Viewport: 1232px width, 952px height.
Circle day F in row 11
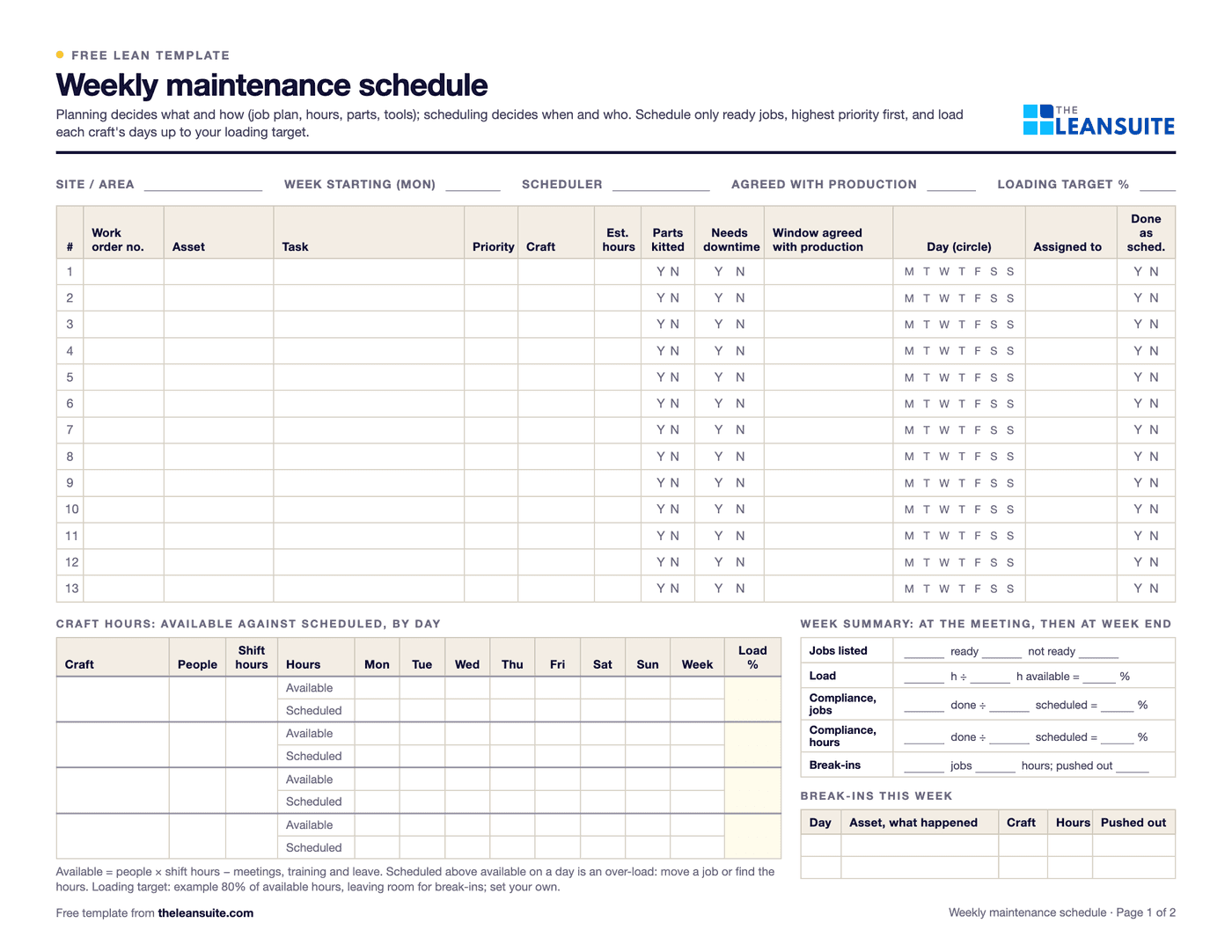pyautogui.click(x=978, y=536)
